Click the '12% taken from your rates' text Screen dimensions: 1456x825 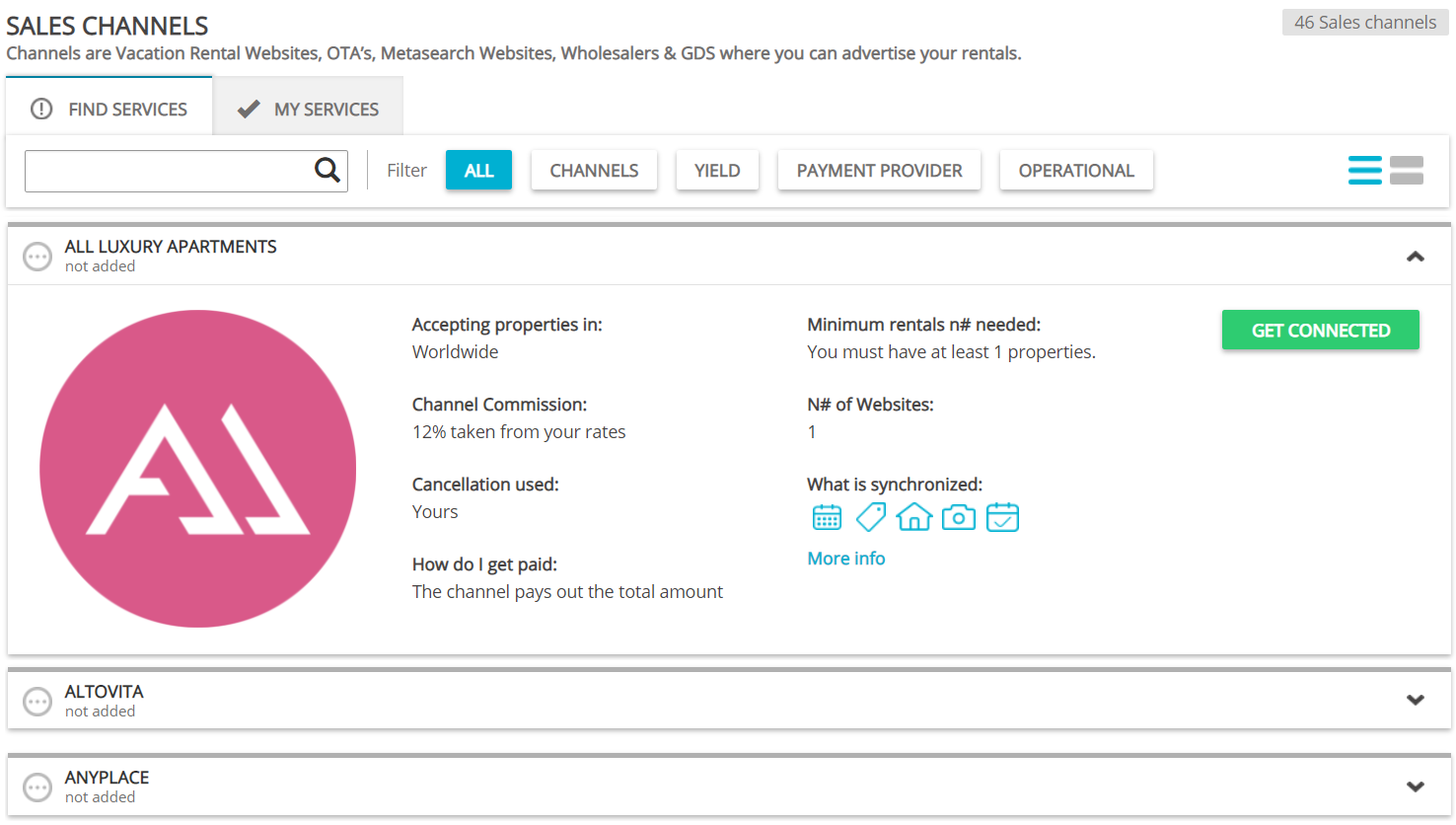click(519, 432)
